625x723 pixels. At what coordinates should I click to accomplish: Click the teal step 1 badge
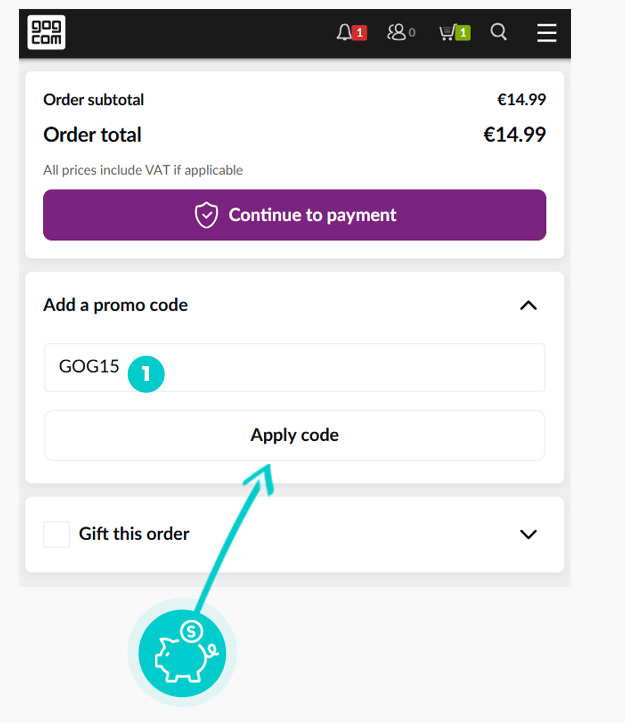tap(146, 374)
